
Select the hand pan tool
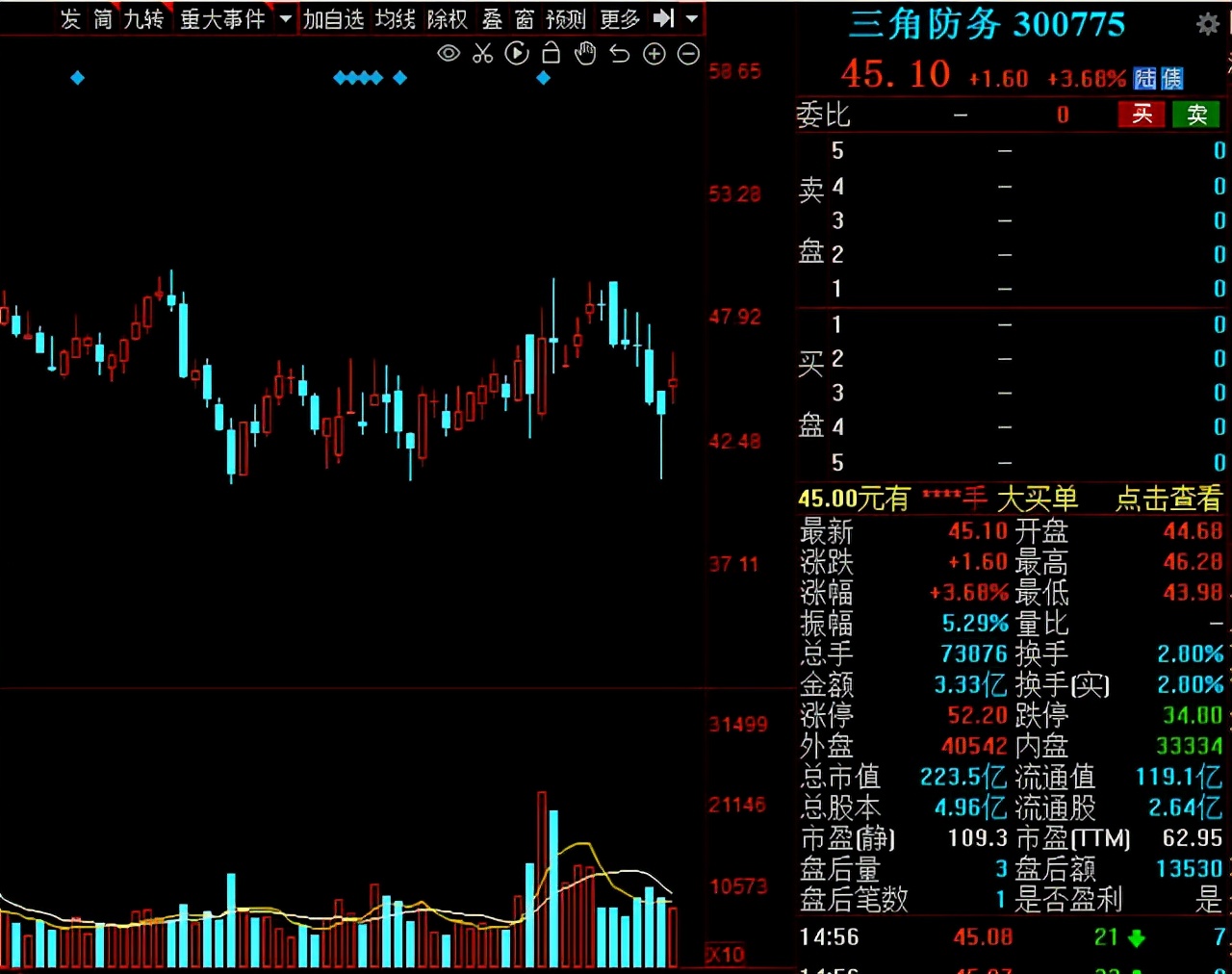[x=585, y=55]
